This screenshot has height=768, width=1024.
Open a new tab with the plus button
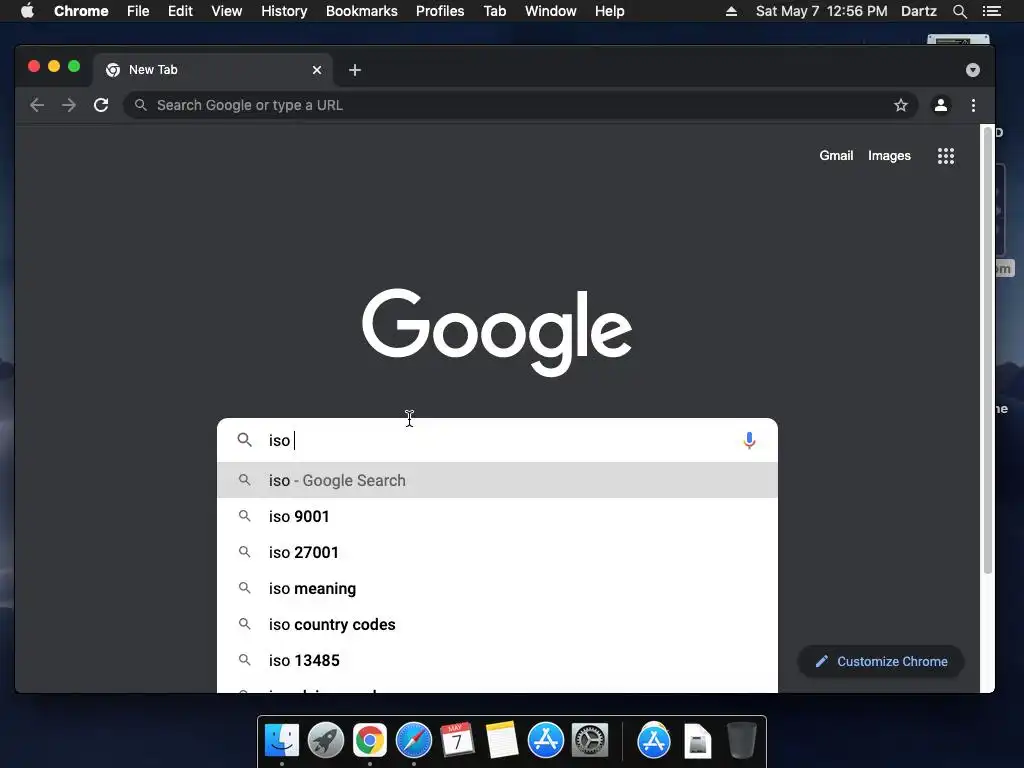tap(355, 70)
